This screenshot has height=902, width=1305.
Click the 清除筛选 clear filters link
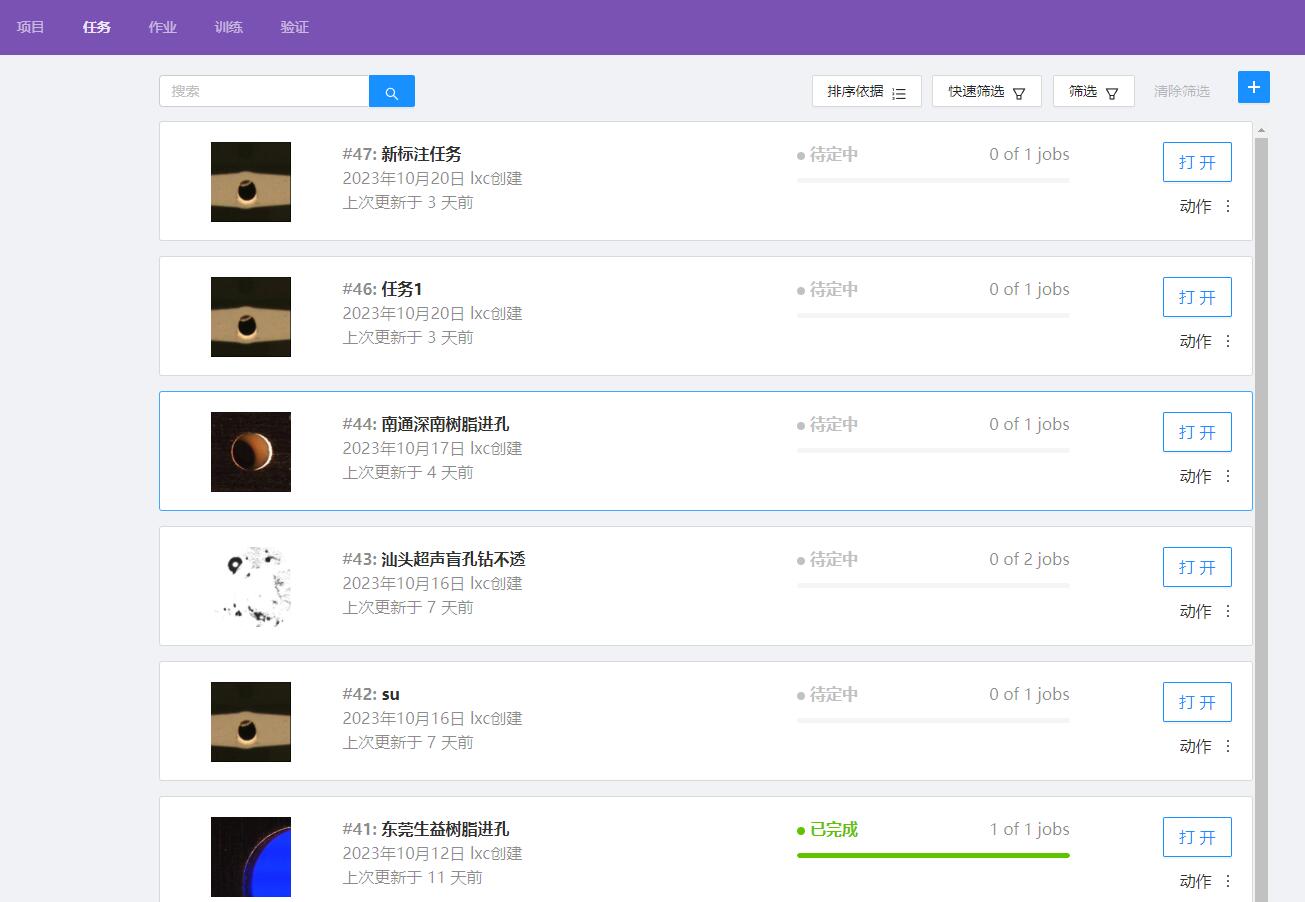coord(1181,92)
